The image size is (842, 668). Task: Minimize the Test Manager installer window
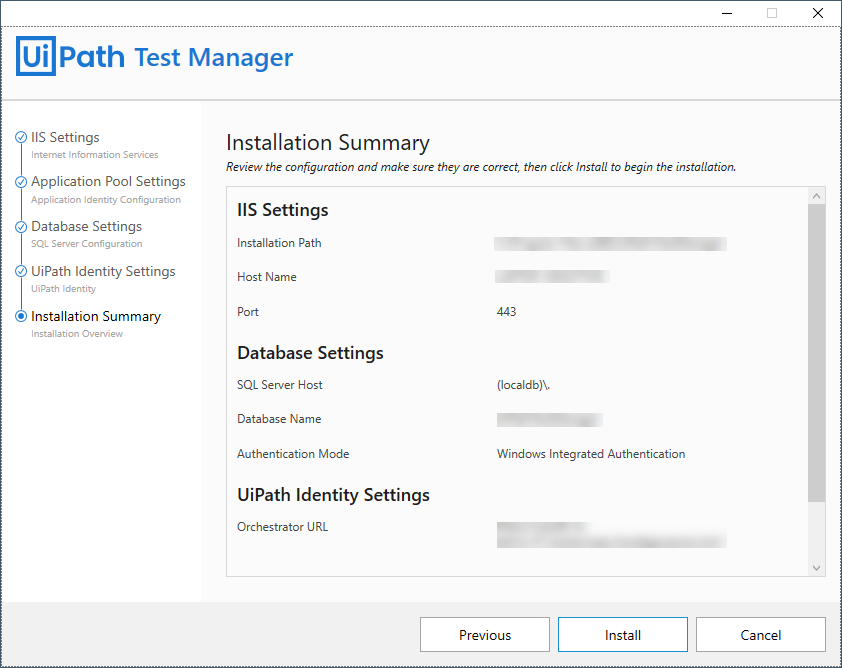(x=727, y=13)
